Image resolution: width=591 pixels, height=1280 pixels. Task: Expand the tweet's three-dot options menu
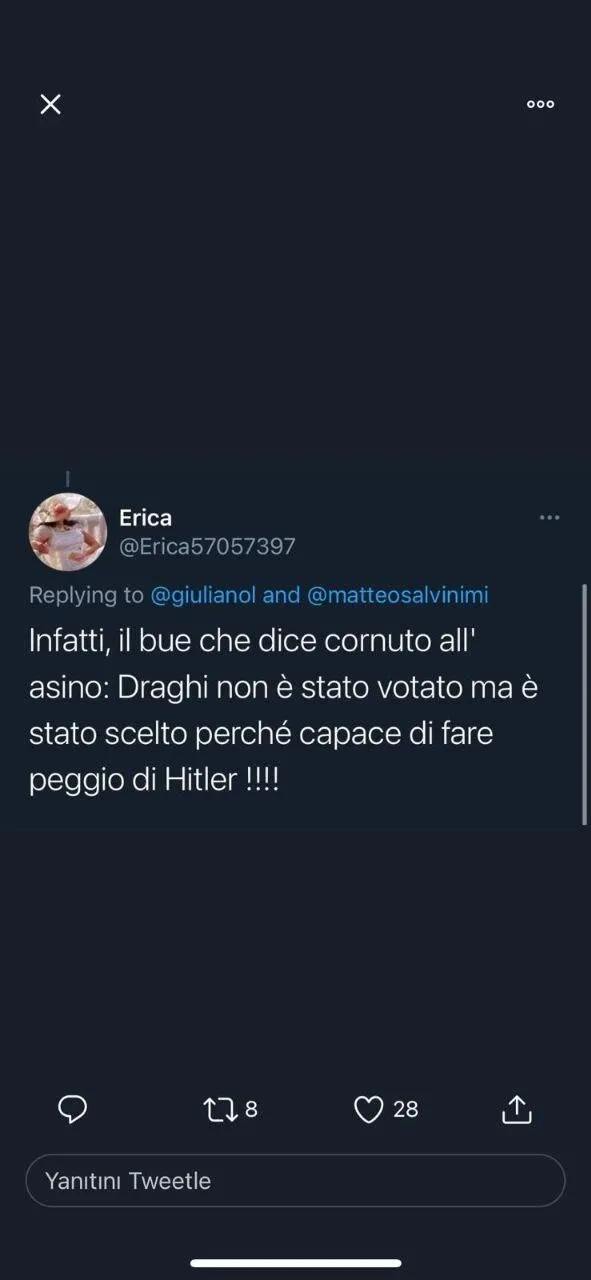tap(549, 518)
